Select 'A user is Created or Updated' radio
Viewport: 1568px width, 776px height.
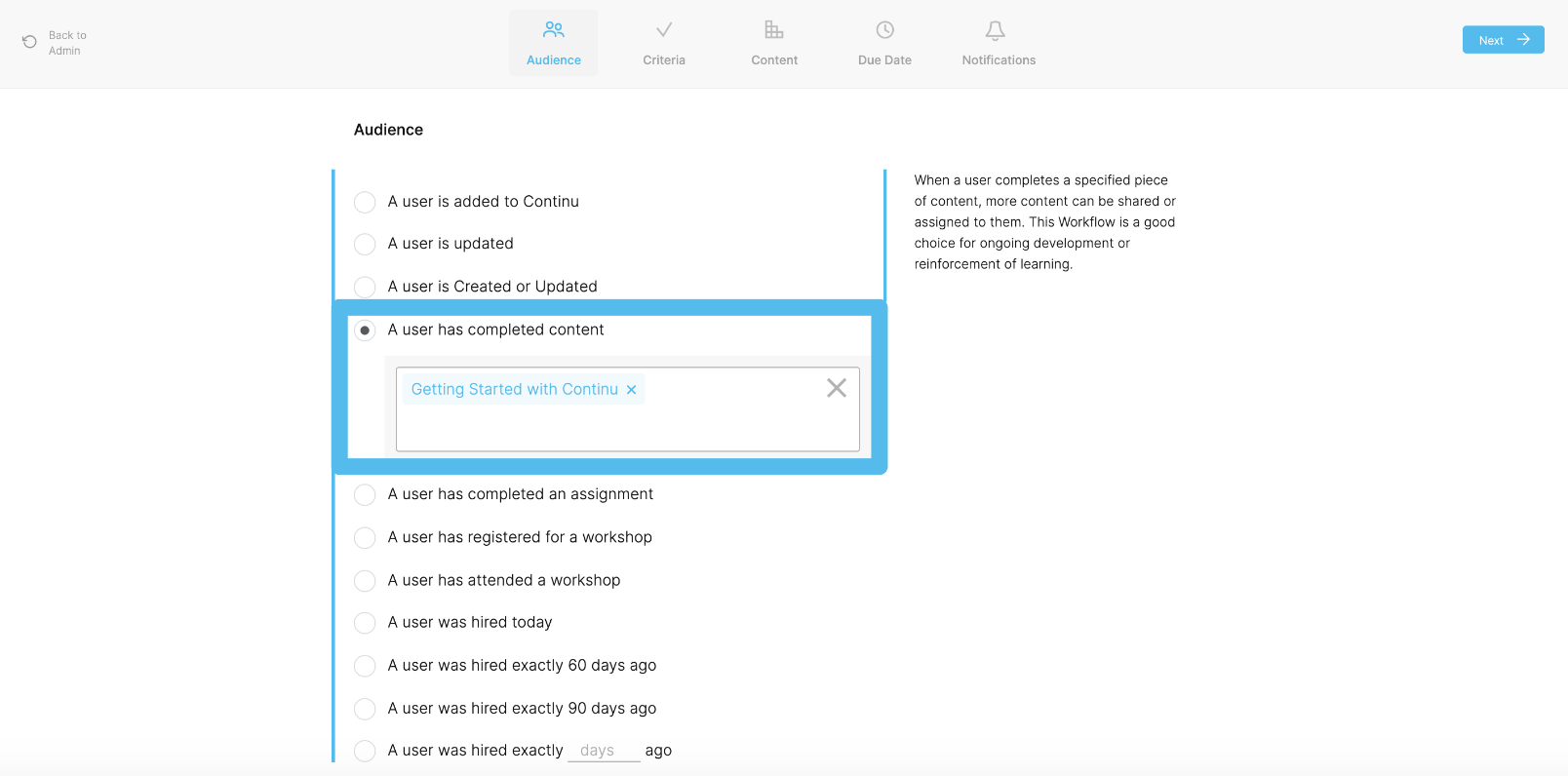tap(365, 287)
